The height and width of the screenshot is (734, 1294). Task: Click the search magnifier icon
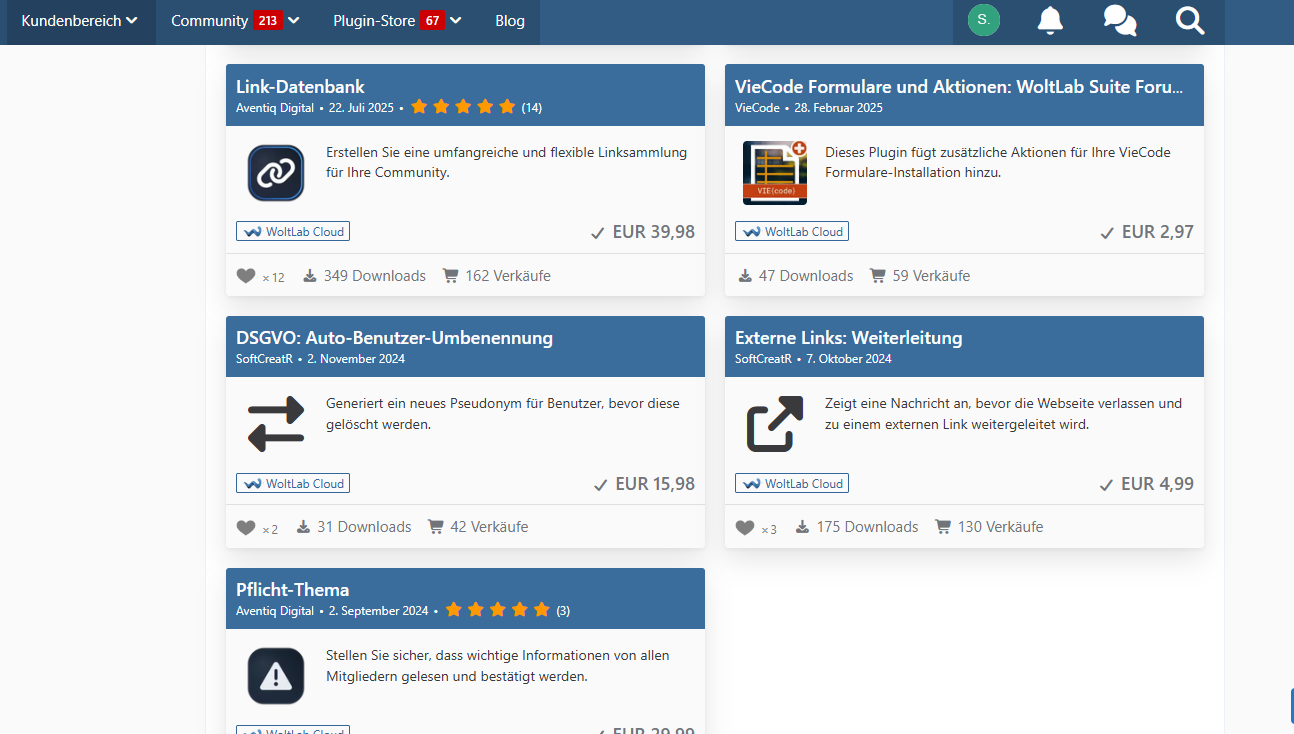pos(1190,20)
